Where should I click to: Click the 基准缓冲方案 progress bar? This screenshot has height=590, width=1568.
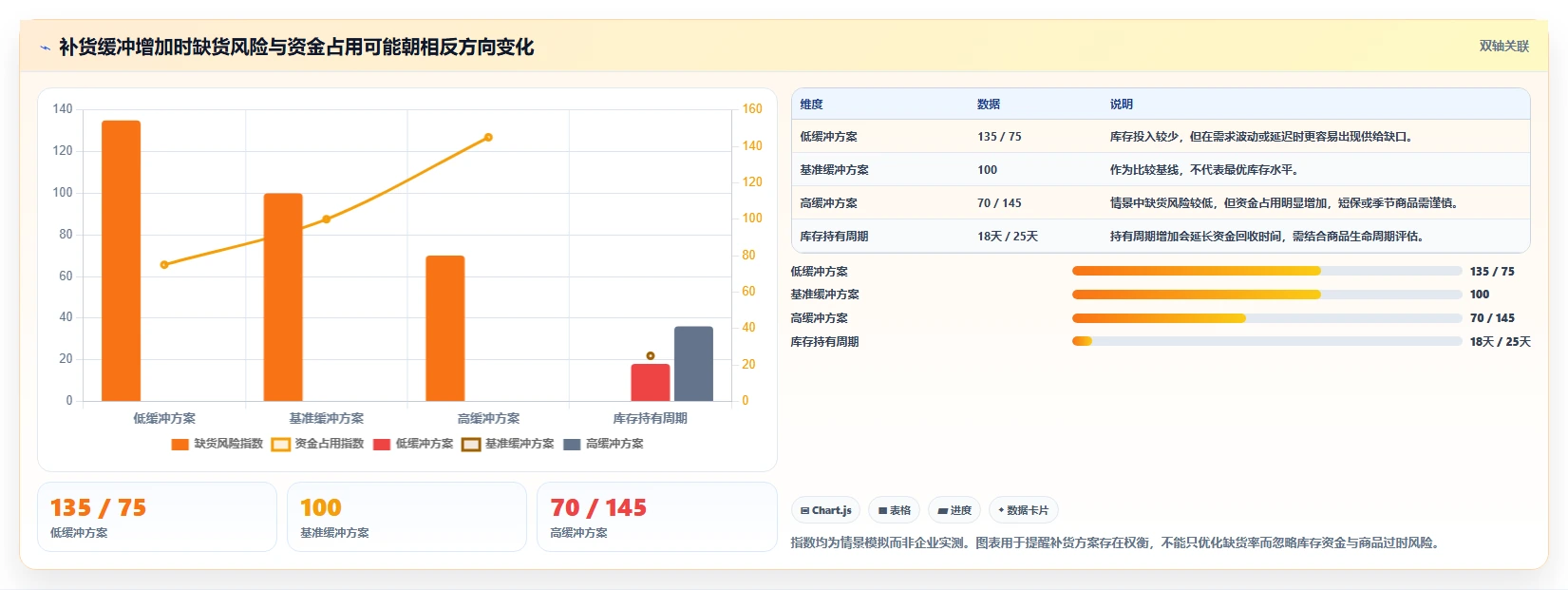coord(1267,295)
